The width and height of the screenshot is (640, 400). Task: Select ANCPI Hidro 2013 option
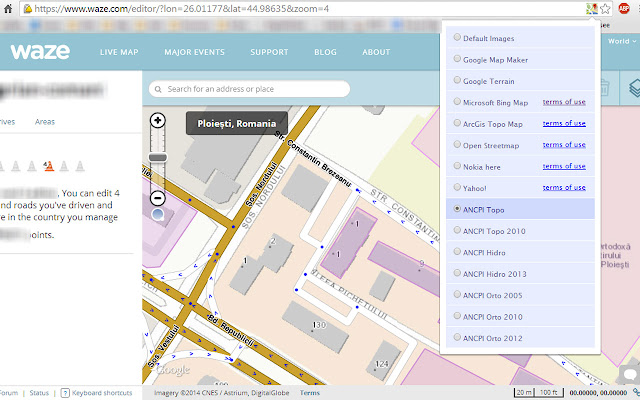pyautogui.click(x=520, y=274)
